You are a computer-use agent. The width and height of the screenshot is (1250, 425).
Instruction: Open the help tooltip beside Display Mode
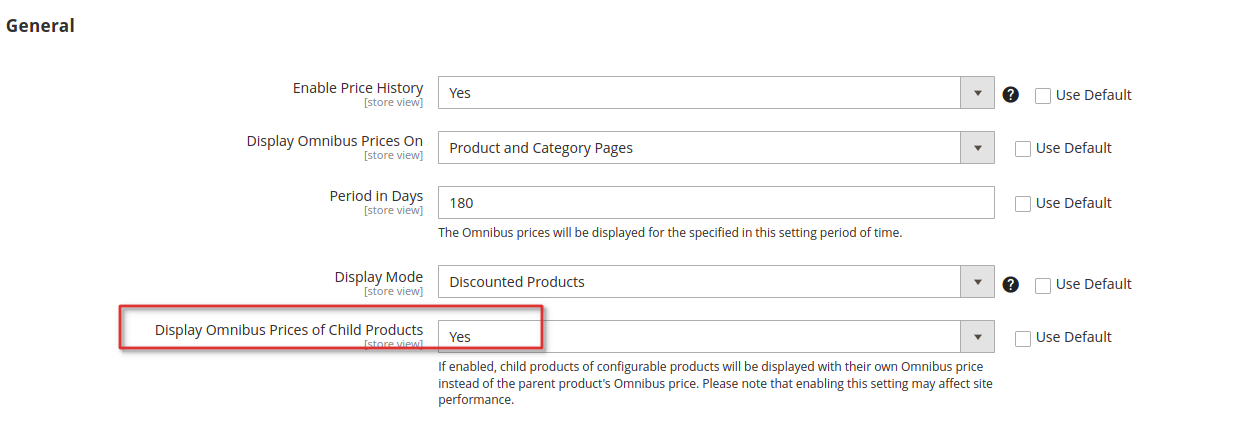pyautogui.click(x=1010, y=284)
